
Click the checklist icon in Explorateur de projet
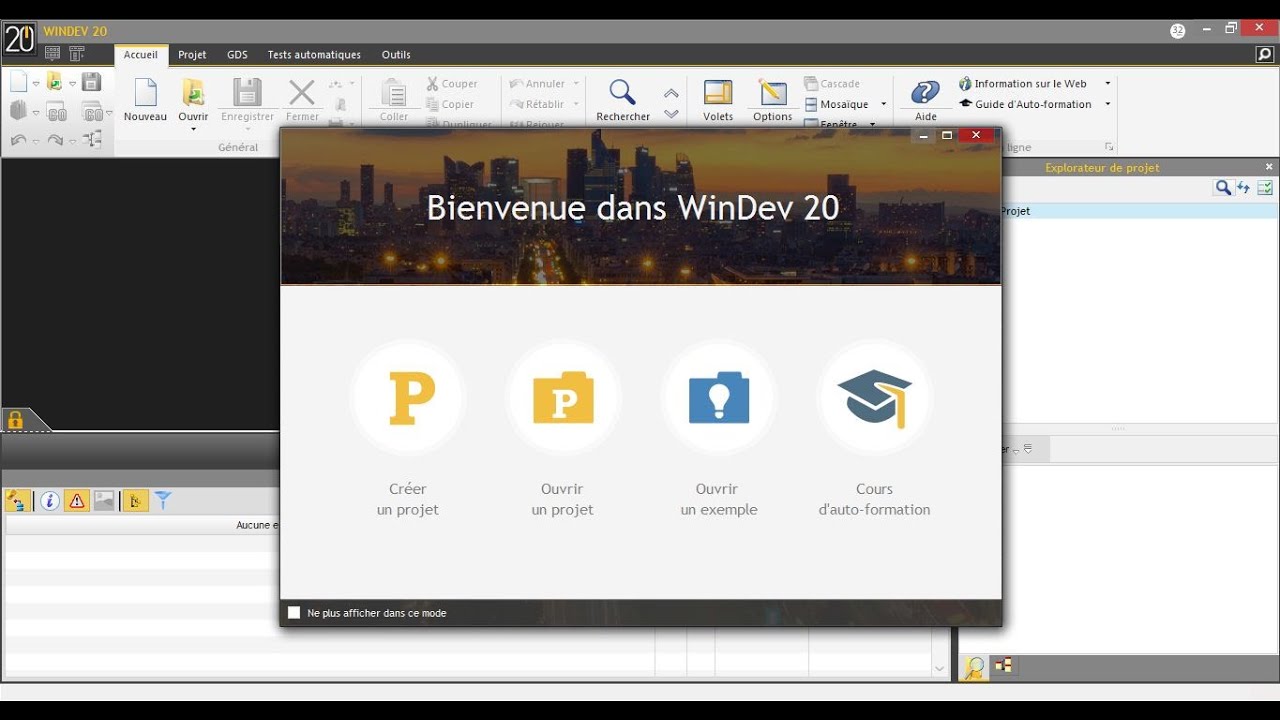(1265, 188)
